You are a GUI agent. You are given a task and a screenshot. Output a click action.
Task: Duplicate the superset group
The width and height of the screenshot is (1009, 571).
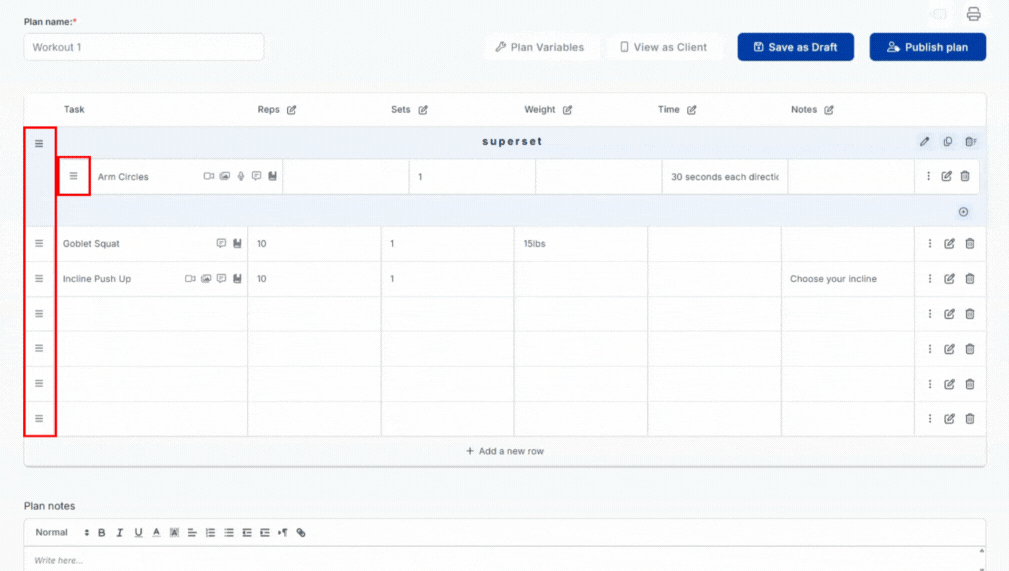(x=948, y=142)
